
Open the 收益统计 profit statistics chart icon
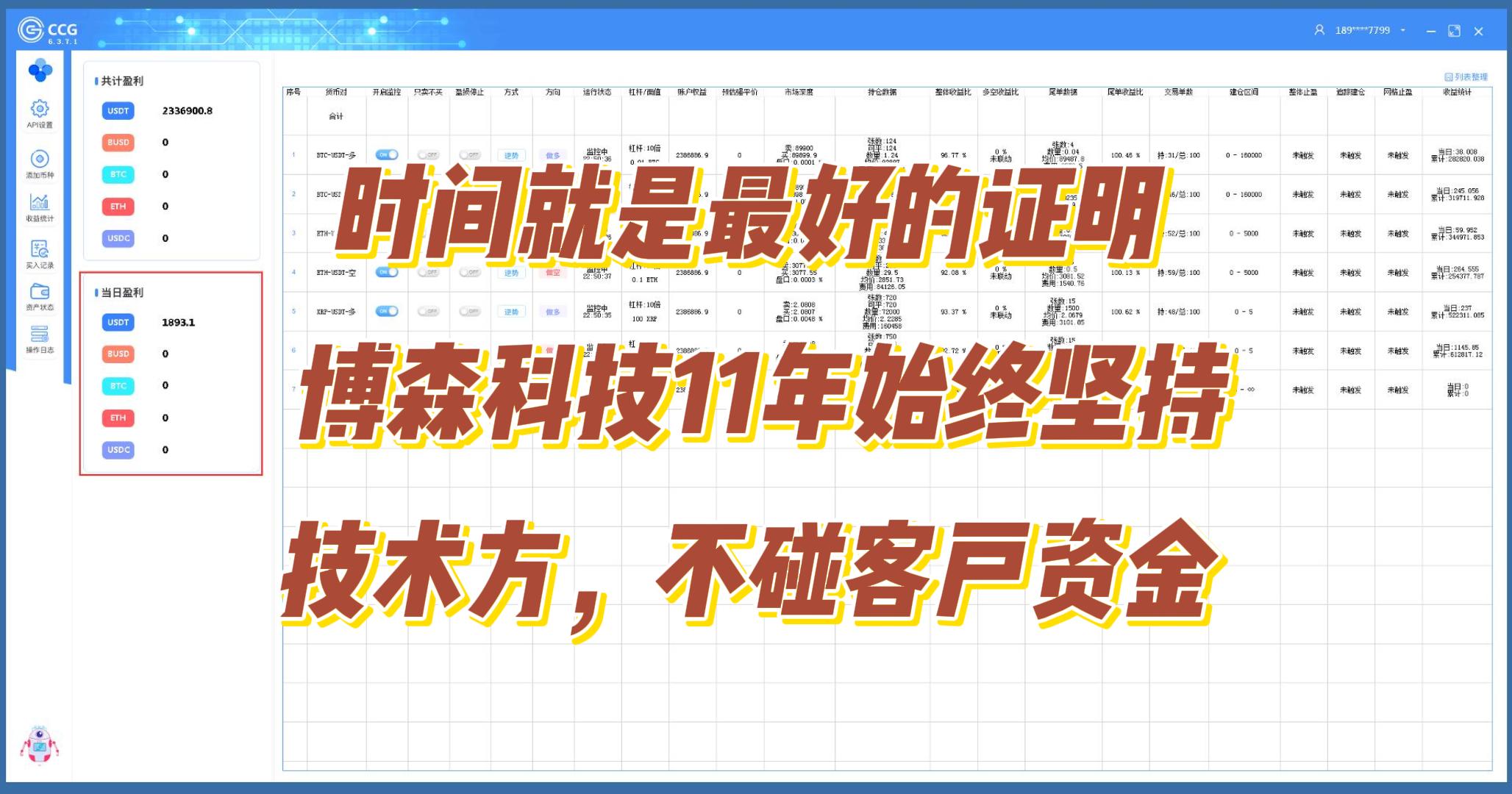tap(40, 202)
